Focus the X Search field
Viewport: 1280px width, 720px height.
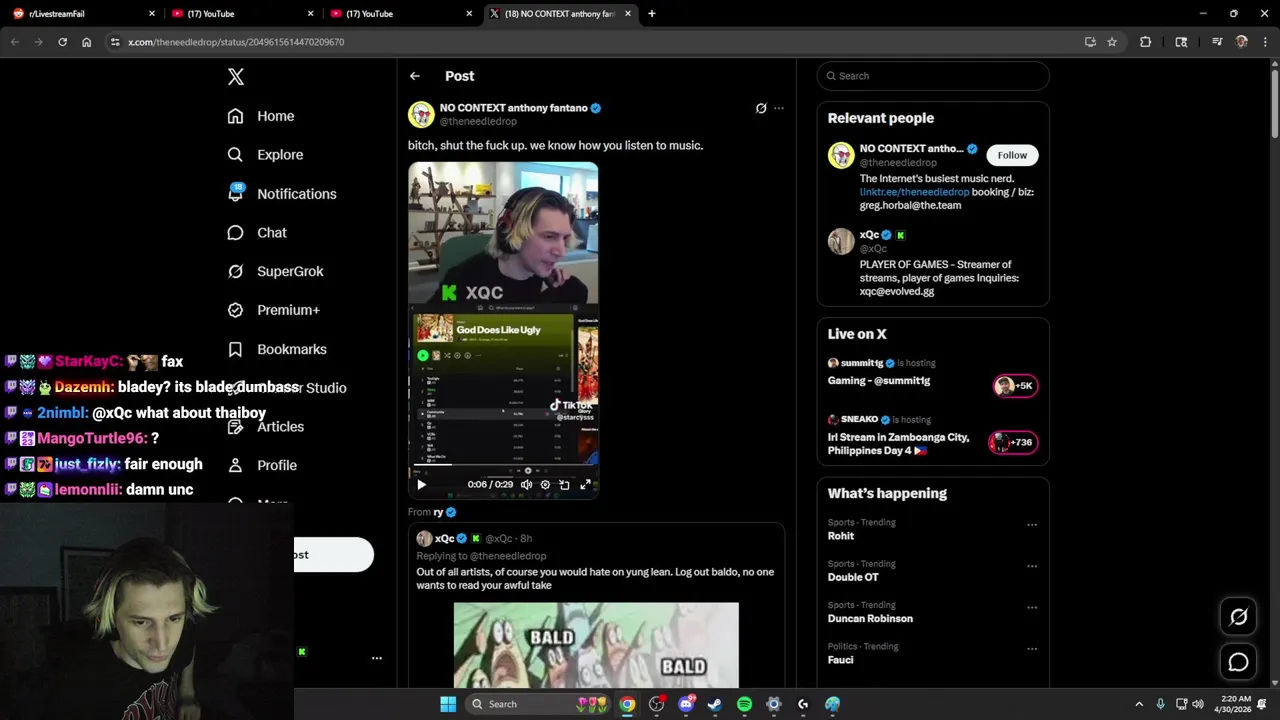pos(933,76)
